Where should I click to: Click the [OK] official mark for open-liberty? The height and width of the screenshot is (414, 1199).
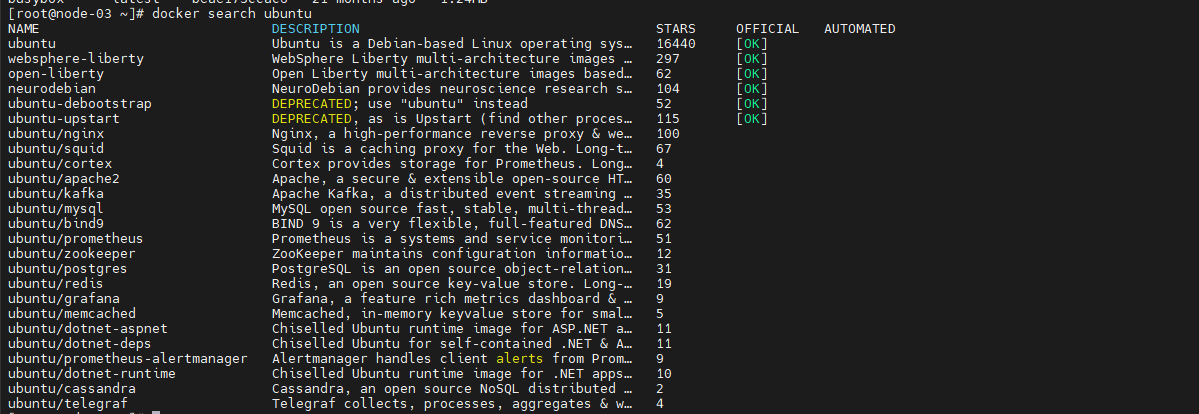coord(752,74)
